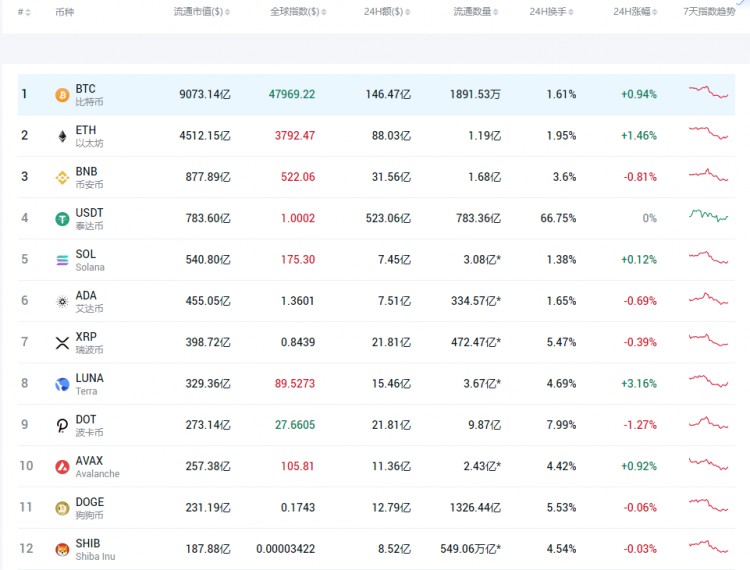This screenshot has width=750, height=570.
Task: Click LUNA 24H change +3.16%
Action: click(639, 384)
